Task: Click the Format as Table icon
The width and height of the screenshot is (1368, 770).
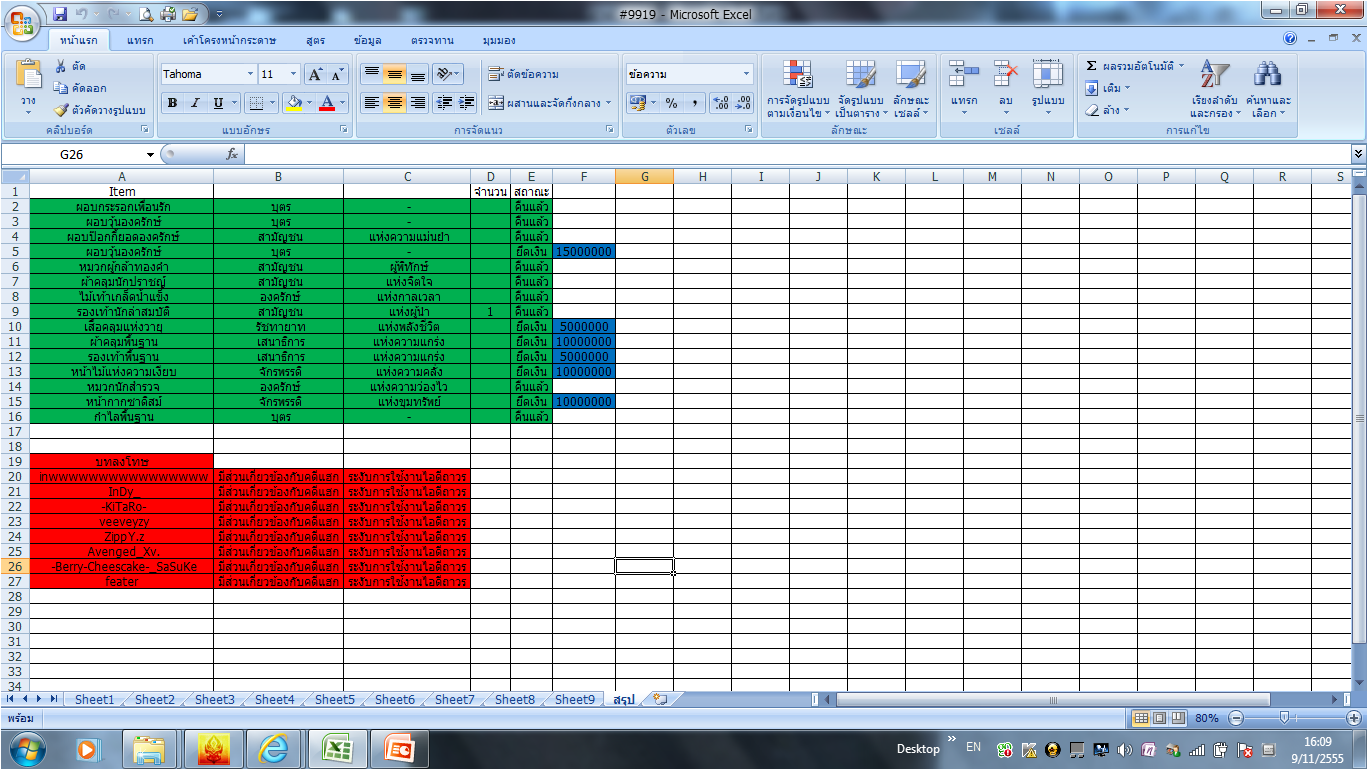Action: (860, 76)
